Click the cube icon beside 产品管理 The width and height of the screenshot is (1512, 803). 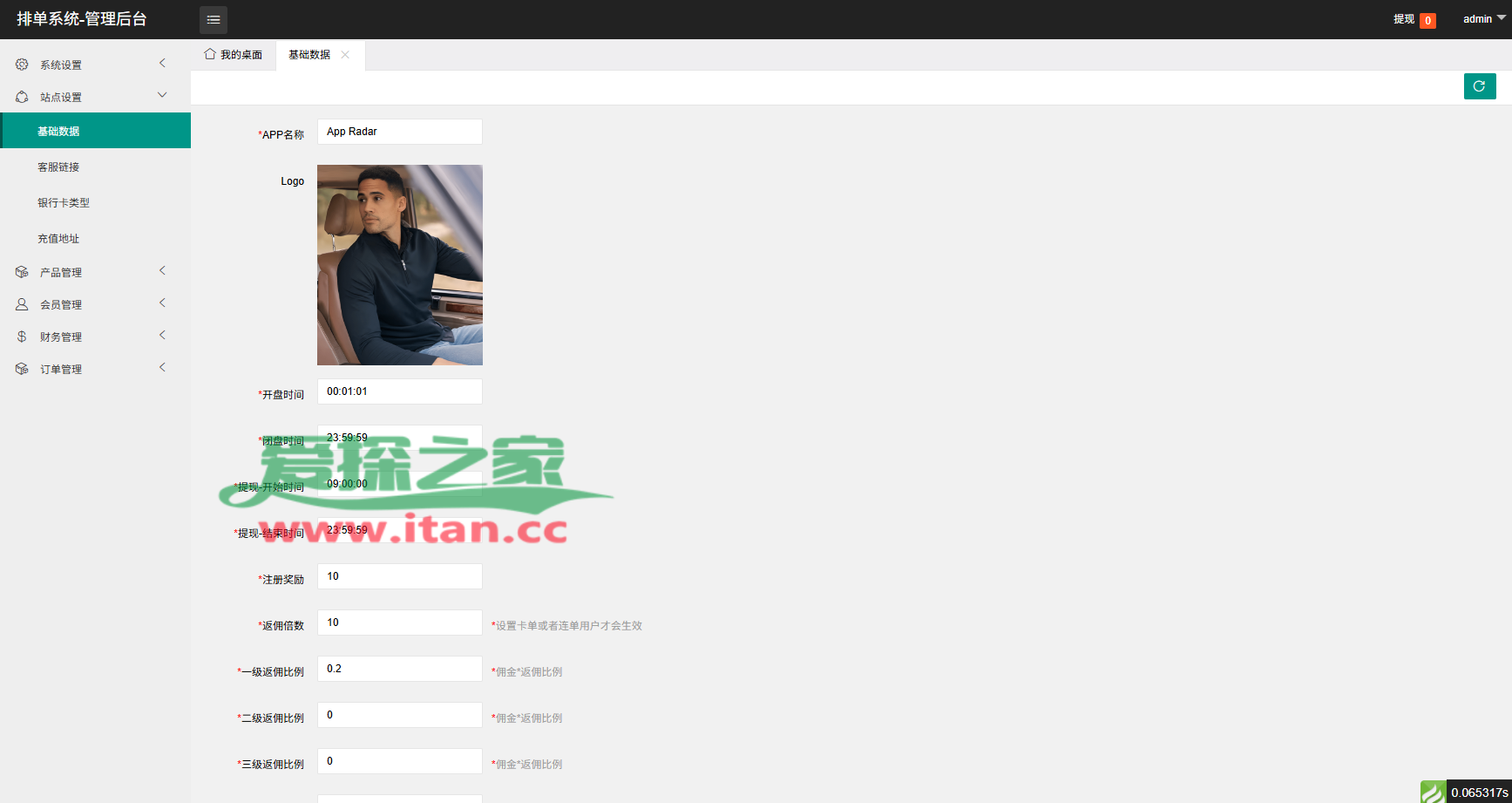tap(22, 272)
